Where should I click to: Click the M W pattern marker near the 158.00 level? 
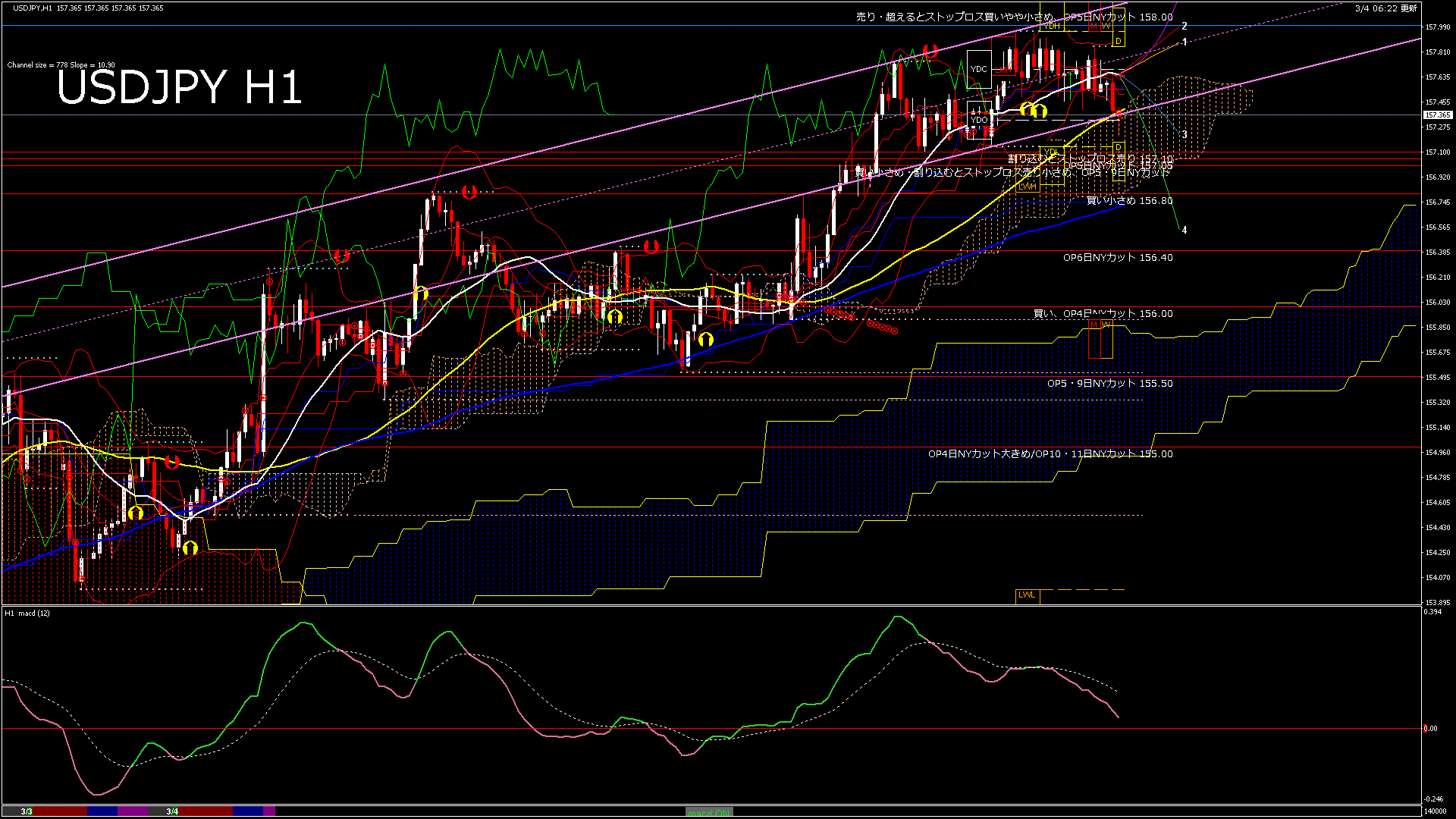[1101, 25]
